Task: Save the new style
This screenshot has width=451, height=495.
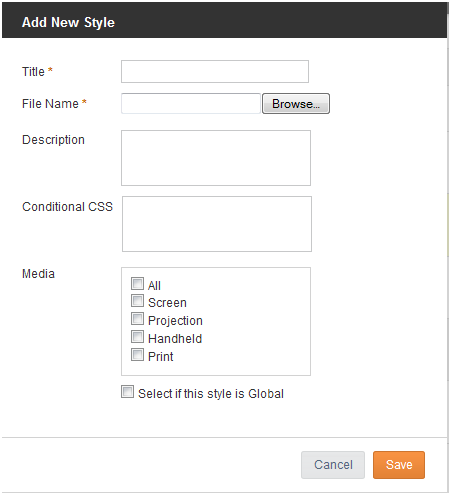Action: click(x=399, y=465)
